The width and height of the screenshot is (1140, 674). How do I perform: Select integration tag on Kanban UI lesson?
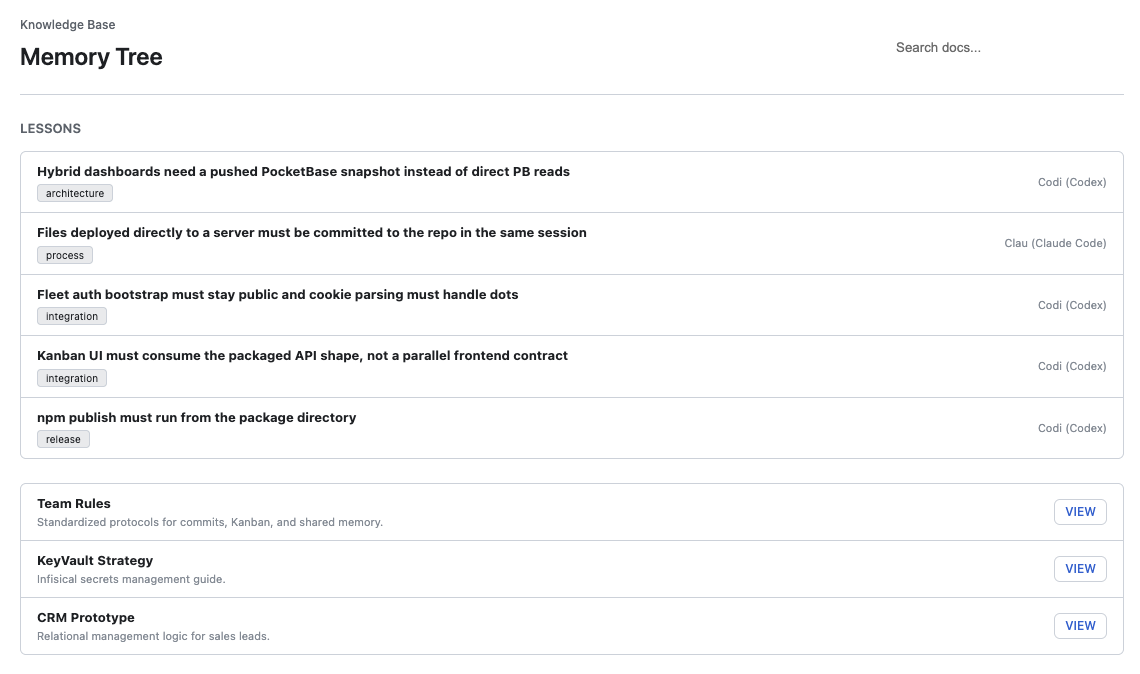(71, 378)
